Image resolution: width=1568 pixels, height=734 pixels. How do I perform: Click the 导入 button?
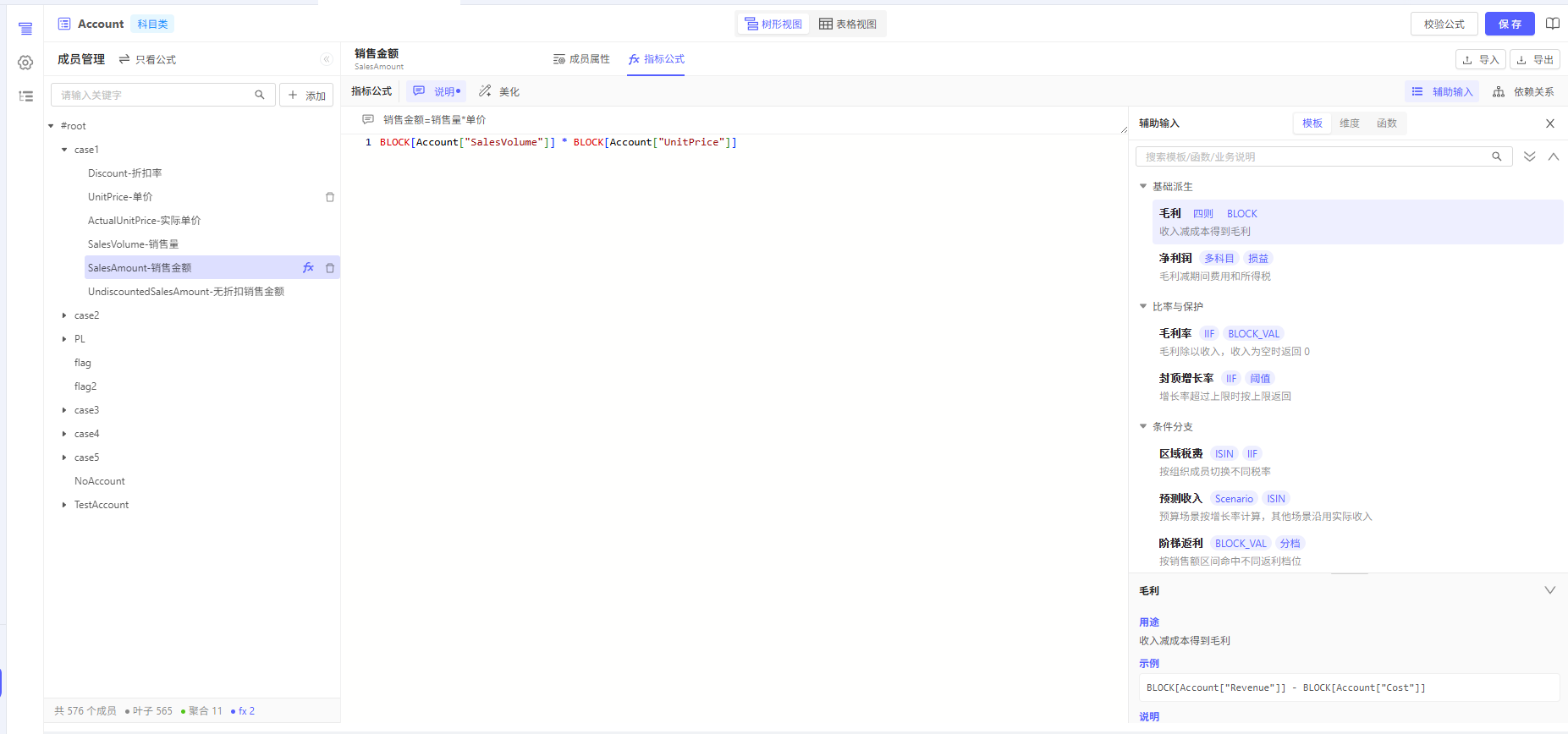tap(1481, 59)
